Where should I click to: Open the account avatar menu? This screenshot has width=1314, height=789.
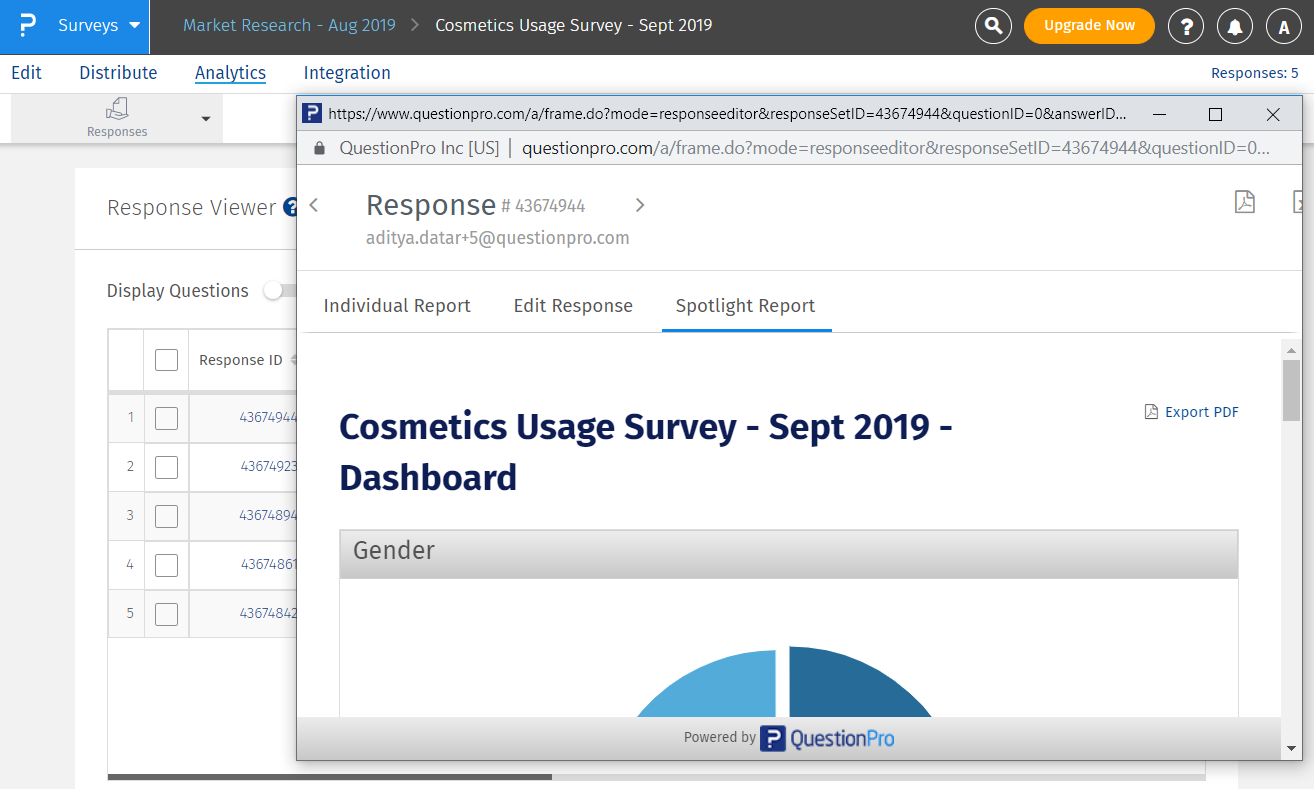pyautogui.click(x=1283, y=26)
